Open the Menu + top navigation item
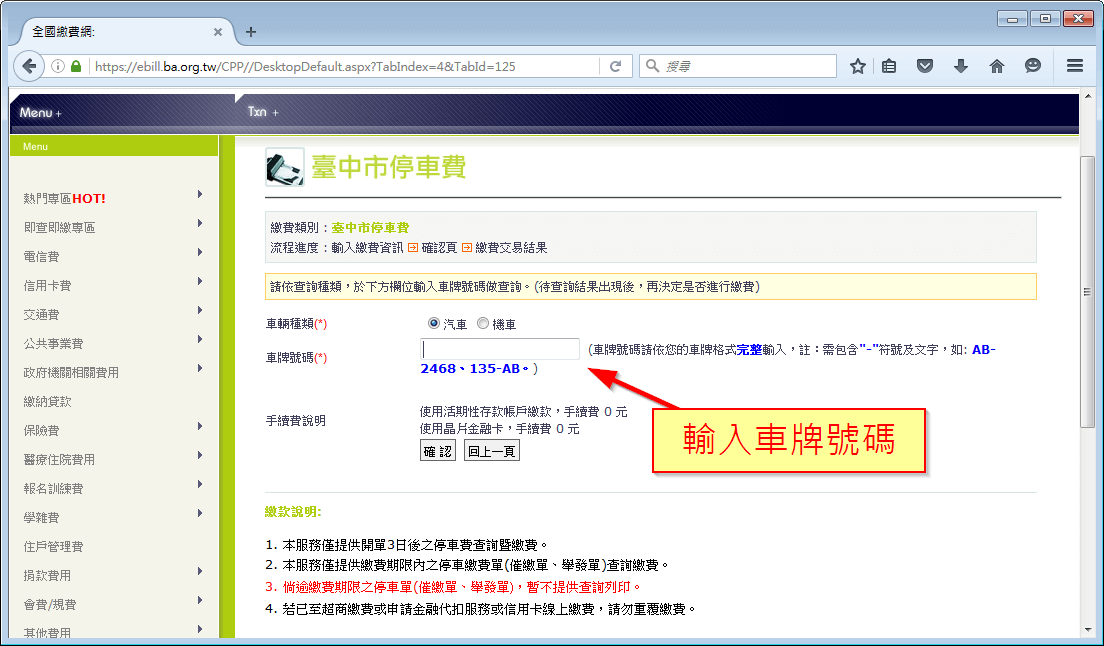This screenshot has height=646, width=1104. [41, 113]
